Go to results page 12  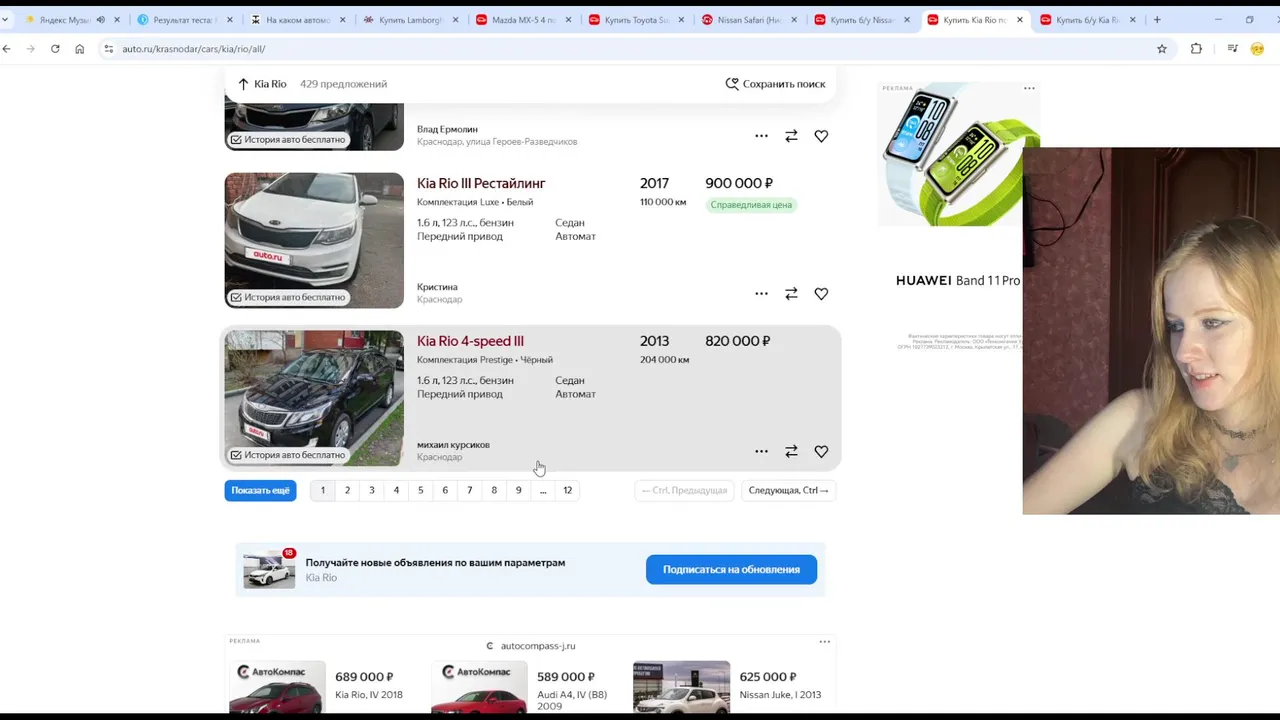point(567,490)
